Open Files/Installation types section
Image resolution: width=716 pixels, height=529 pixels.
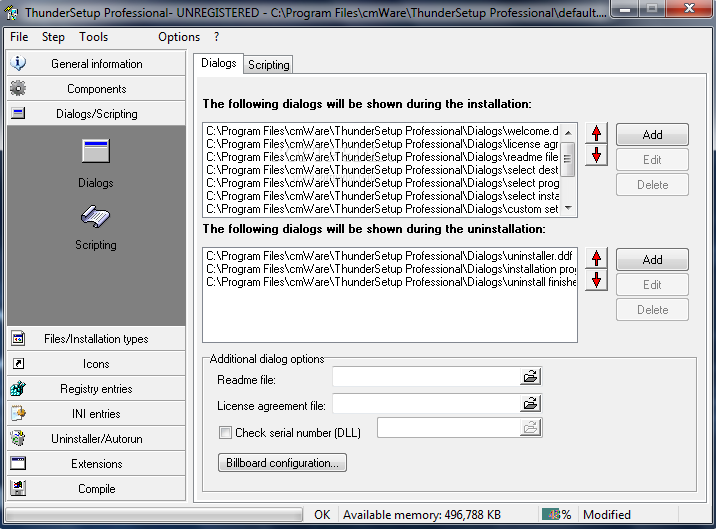pos(96,339)
